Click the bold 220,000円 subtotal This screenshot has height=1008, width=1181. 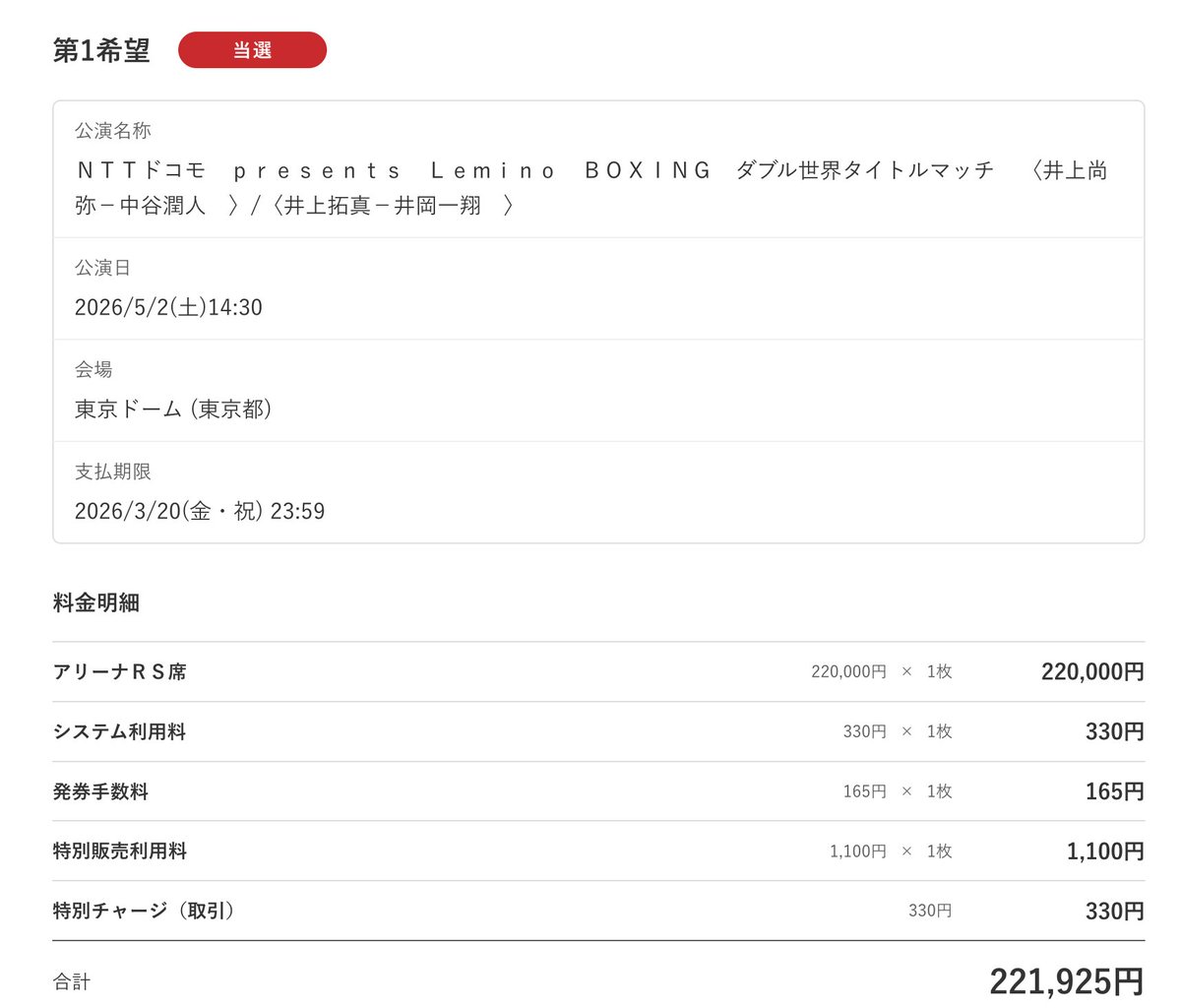[x=1092, y=672]
